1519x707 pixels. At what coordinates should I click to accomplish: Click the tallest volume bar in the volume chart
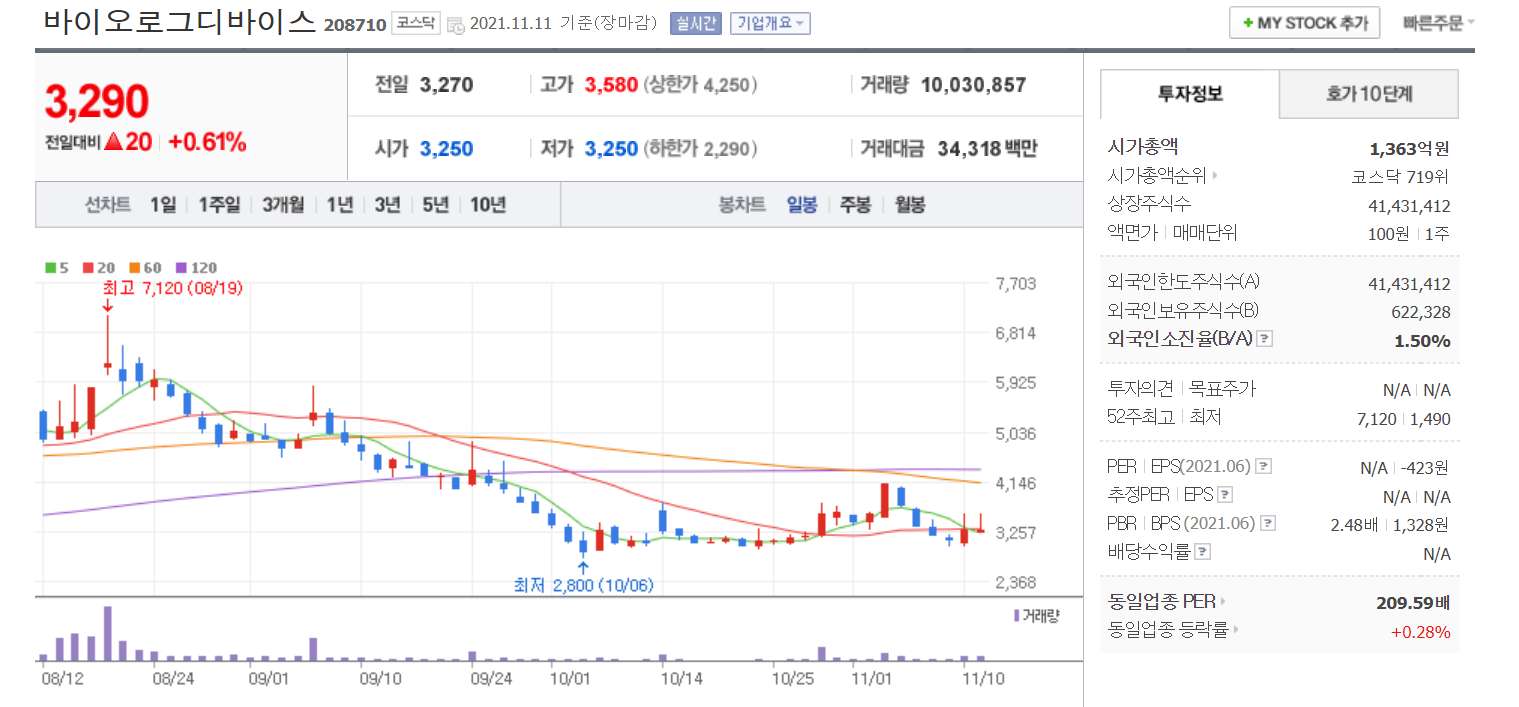click(x=108, y=633)
